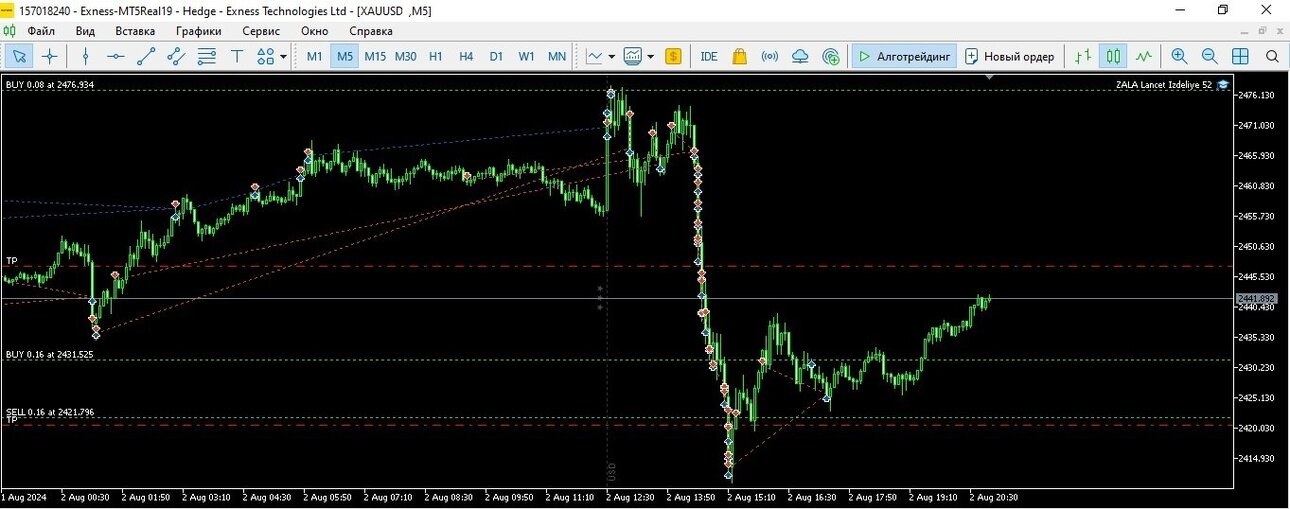
Task: Open the Вид menu
Action: click(x=85, y=30)
